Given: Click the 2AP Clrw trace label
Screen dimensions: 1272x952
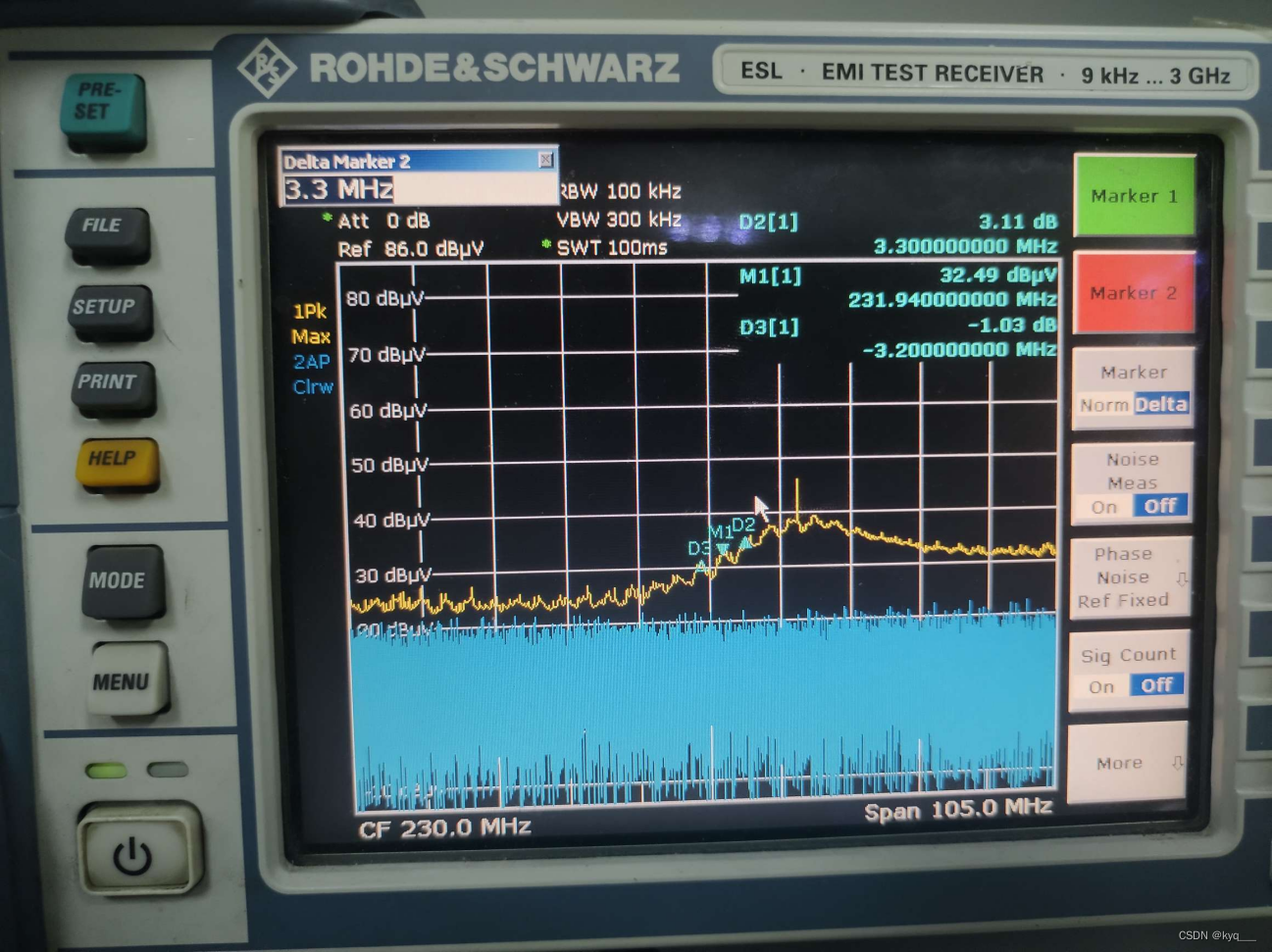Looking at the screenshot, I should (313, 375).
